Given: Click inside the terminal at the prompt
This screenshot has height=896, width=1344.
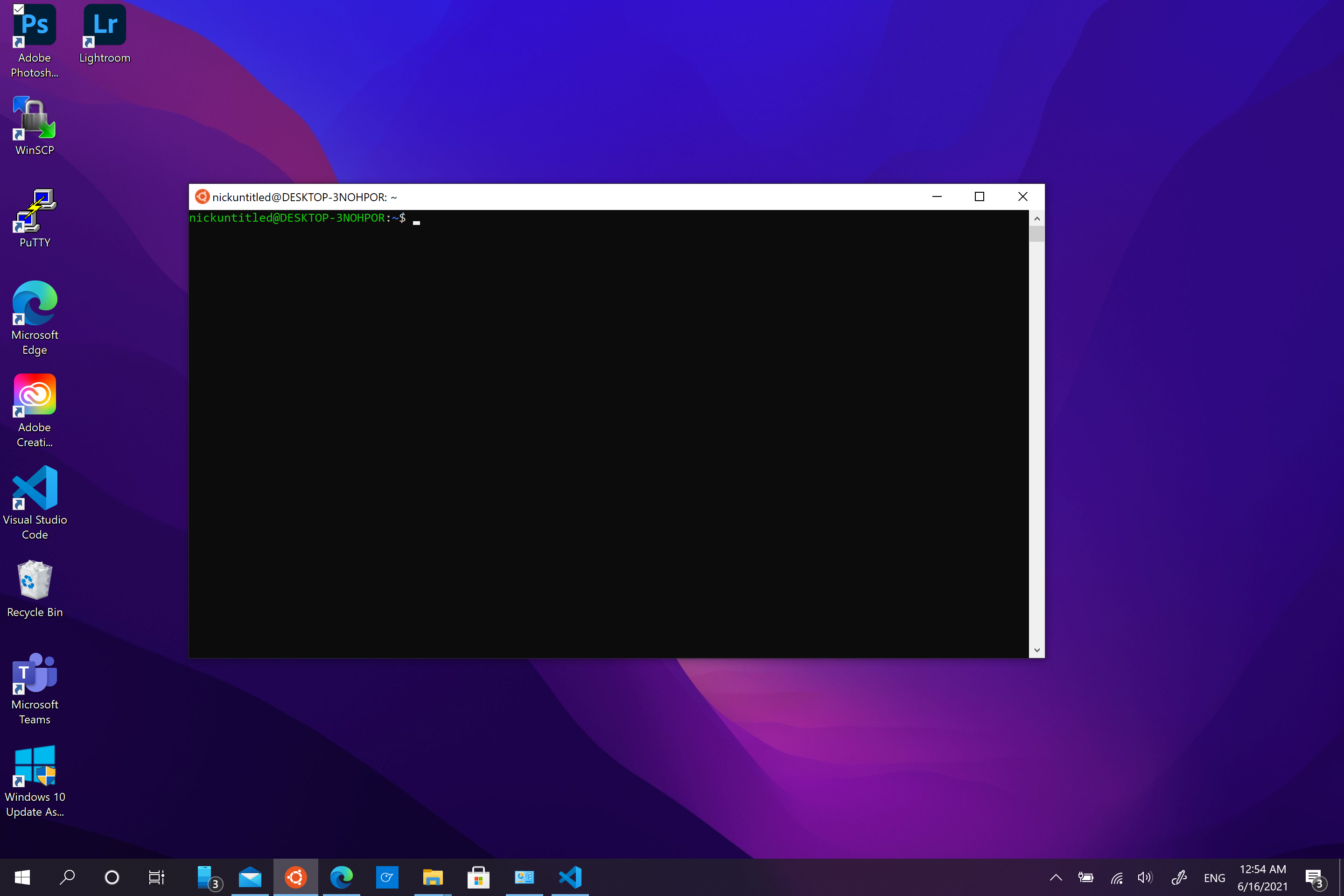Looking at the screenshot, I should 416,219.
